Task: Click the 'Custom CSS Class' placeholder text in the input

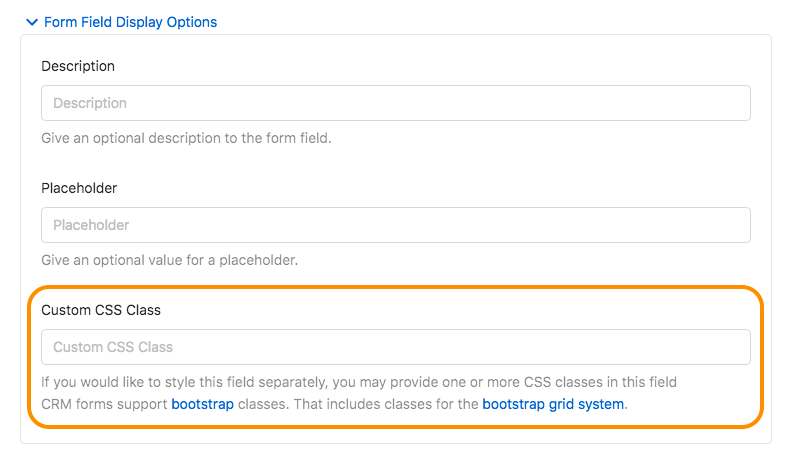Action: coord(113,347)
